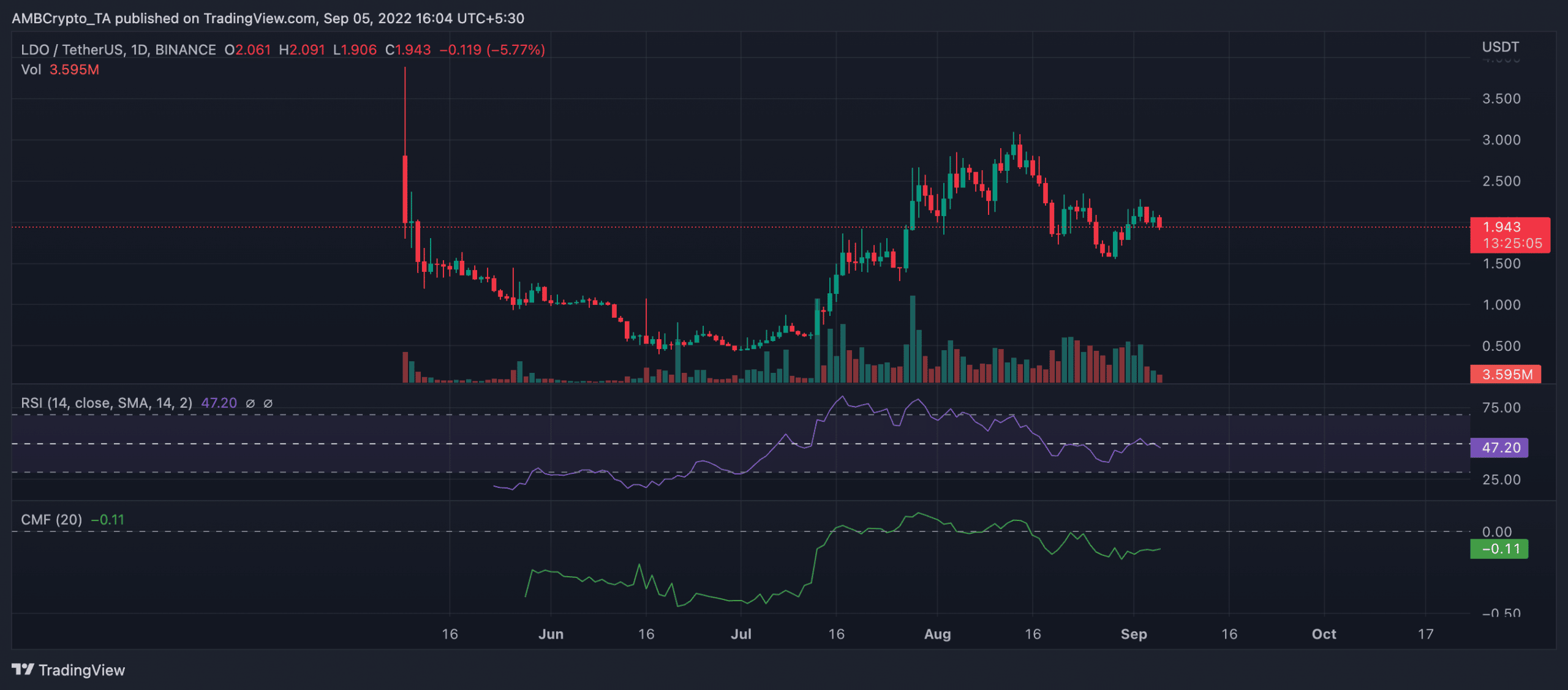Click the Oct label on time axis
Screen dimensions: 1568x690
click(x=1324, y=634)
